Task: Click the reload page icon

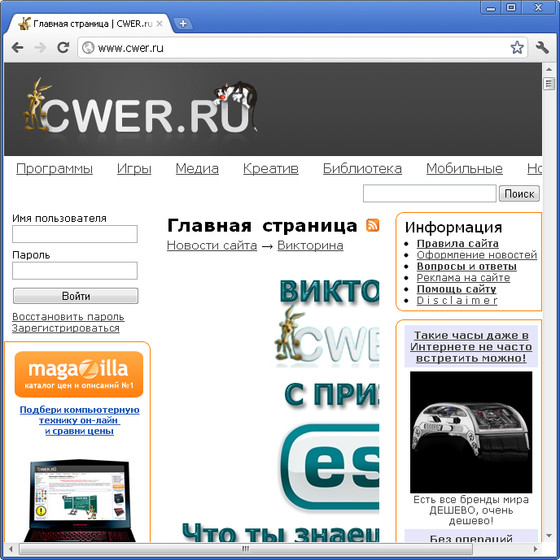Action: (x=63, y=48)
